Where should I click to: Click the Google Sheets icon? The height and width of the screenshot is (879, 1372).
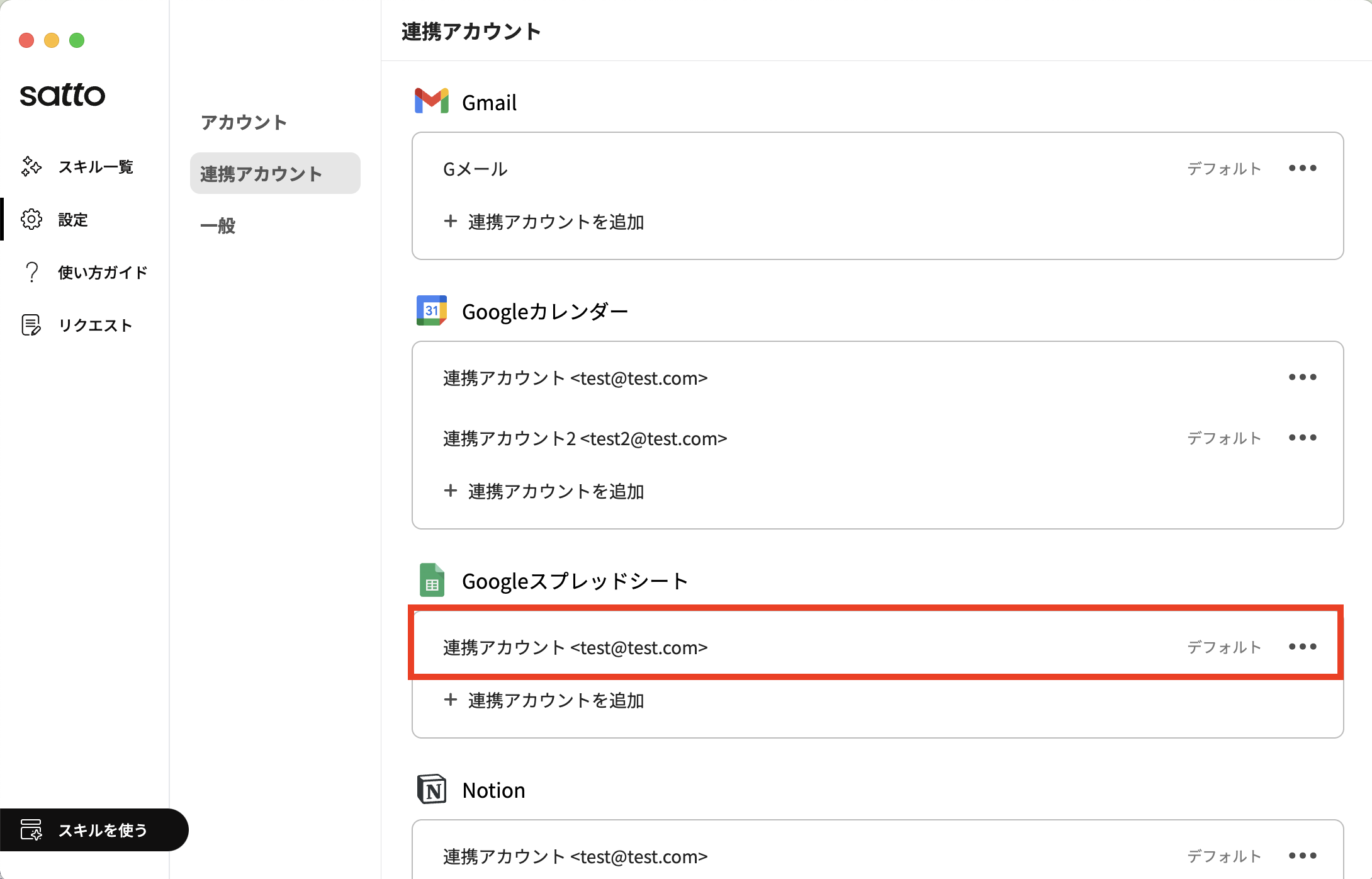(x=432, y=580)
